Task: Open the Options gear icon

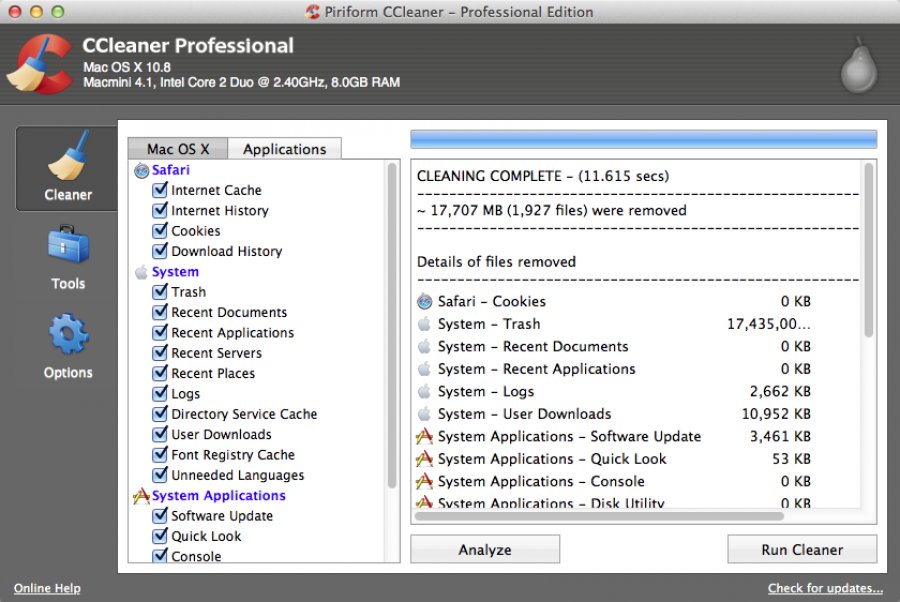Action: pos(68,333)
